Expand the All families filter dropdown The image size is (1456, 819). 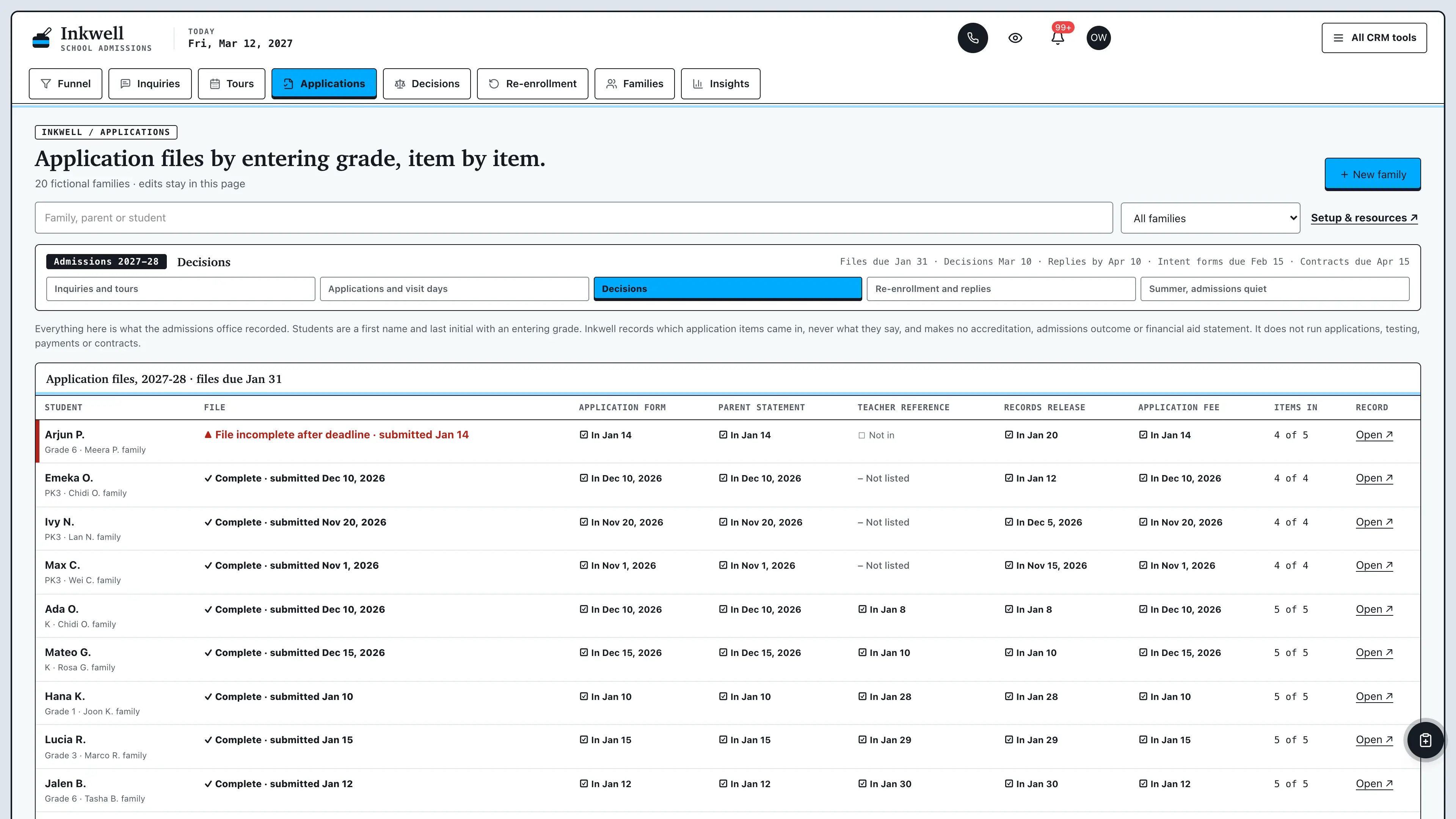1210,218
